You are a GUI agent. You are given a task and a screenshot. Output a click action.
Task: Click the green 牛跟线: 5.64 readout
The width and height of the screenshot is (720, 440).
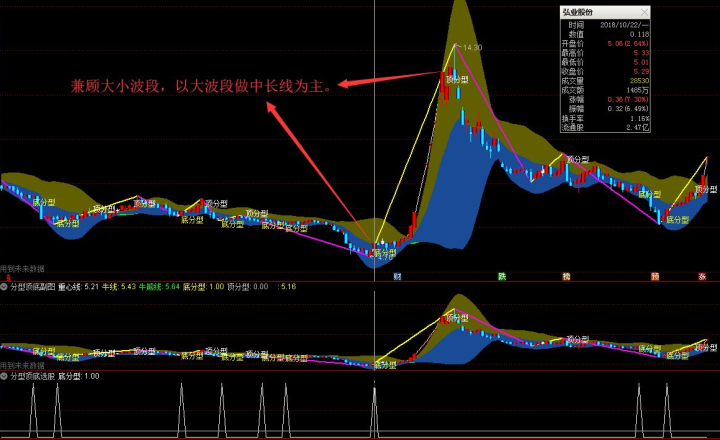pos(159,287)
